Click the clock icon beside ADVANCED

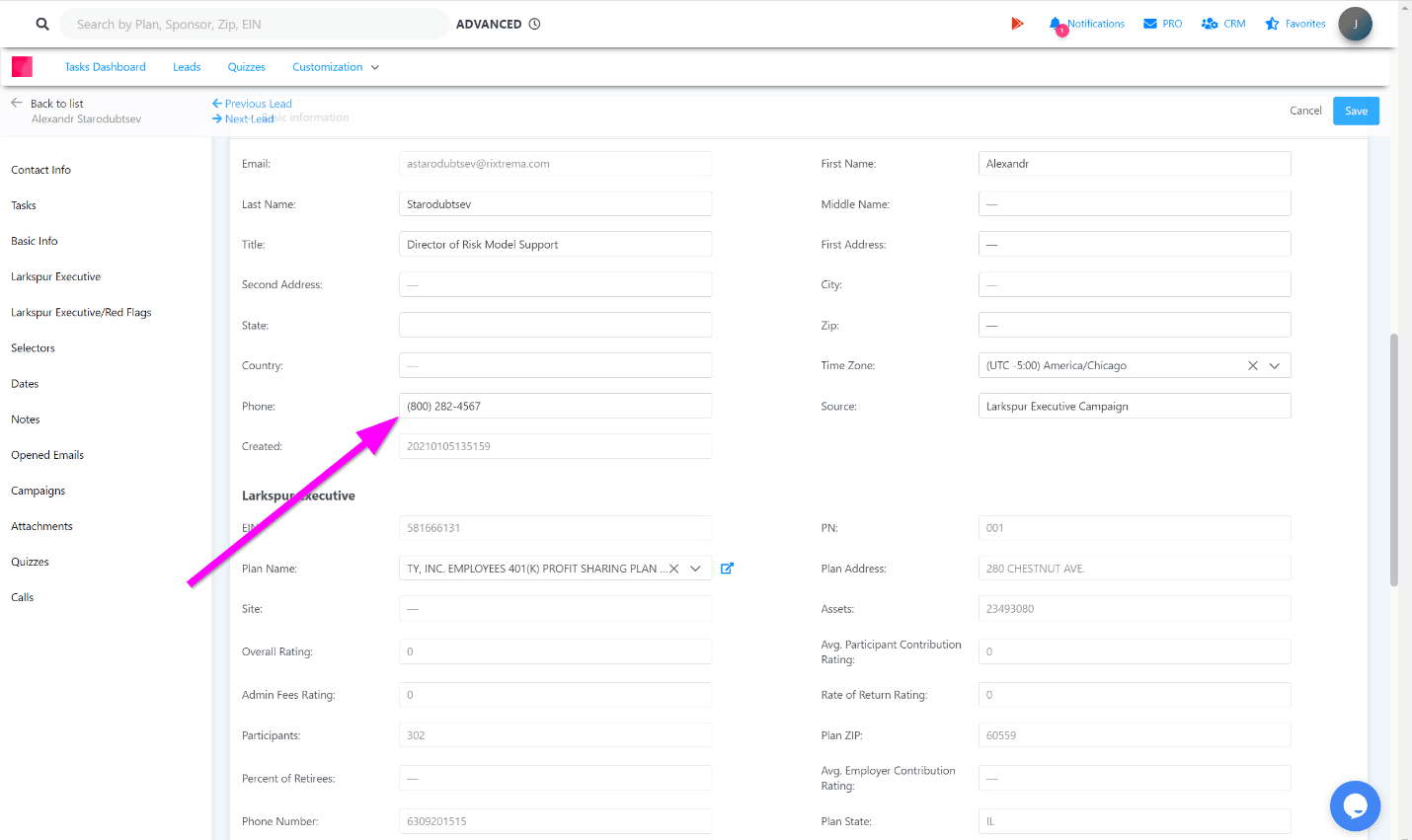(534, 25)
